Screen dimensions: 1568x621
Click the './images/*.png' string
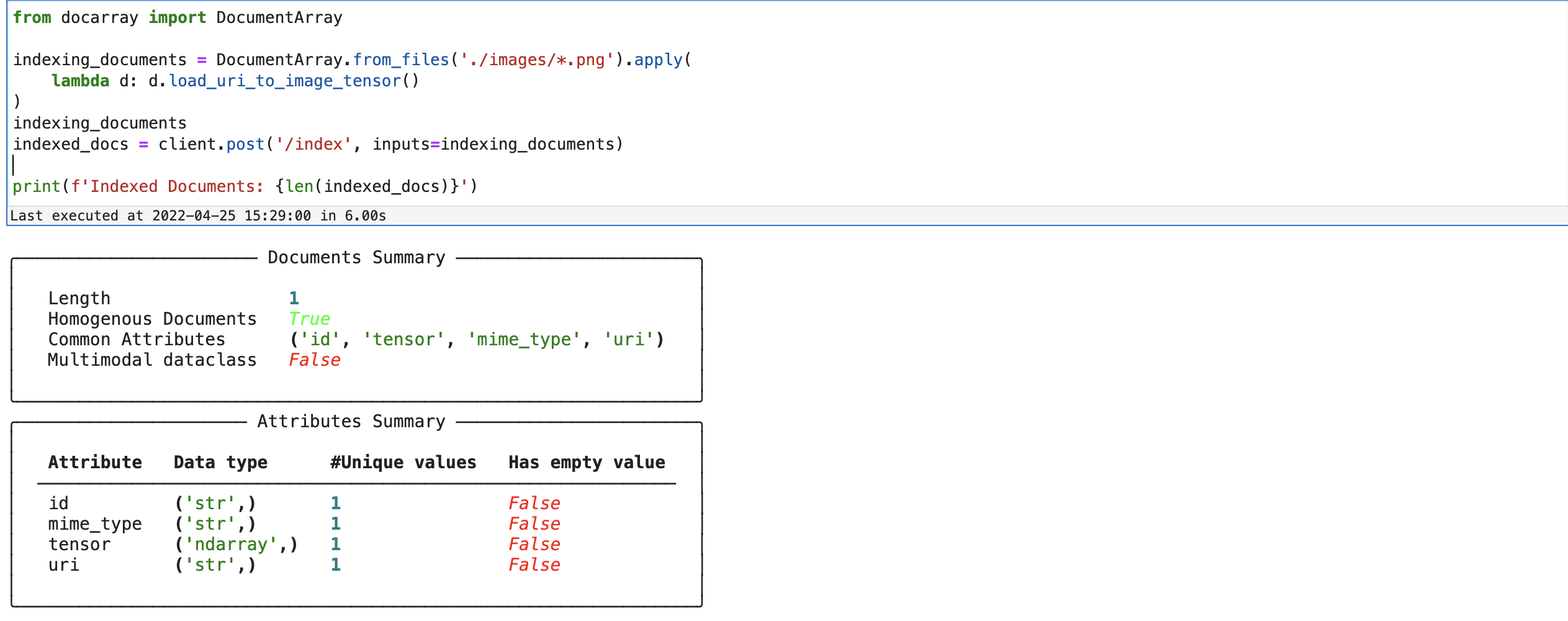(536, 60)
